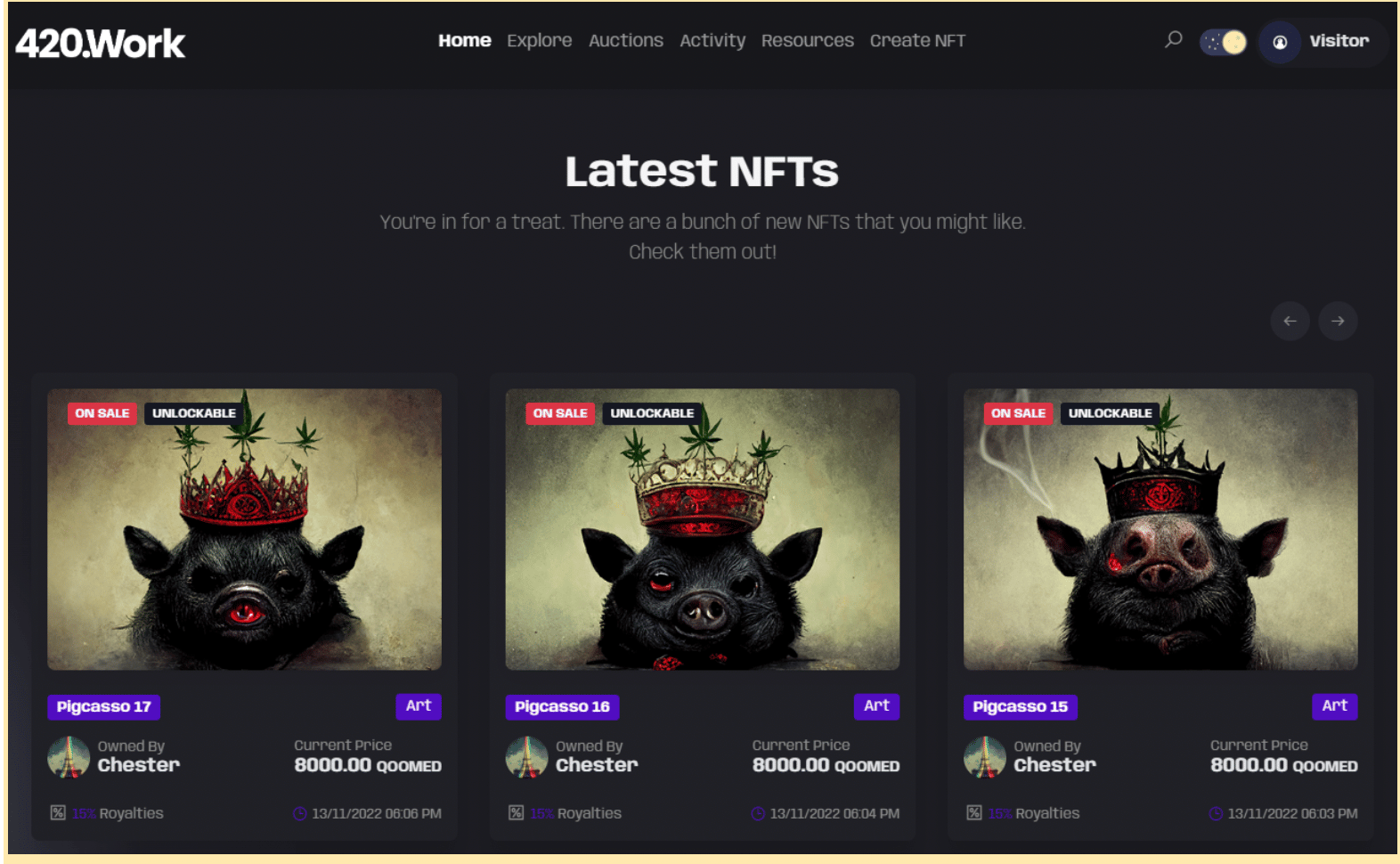Advance carousel with the right arrow
This screenshot has height=864, width=1400.
(x=1338, y=321)
